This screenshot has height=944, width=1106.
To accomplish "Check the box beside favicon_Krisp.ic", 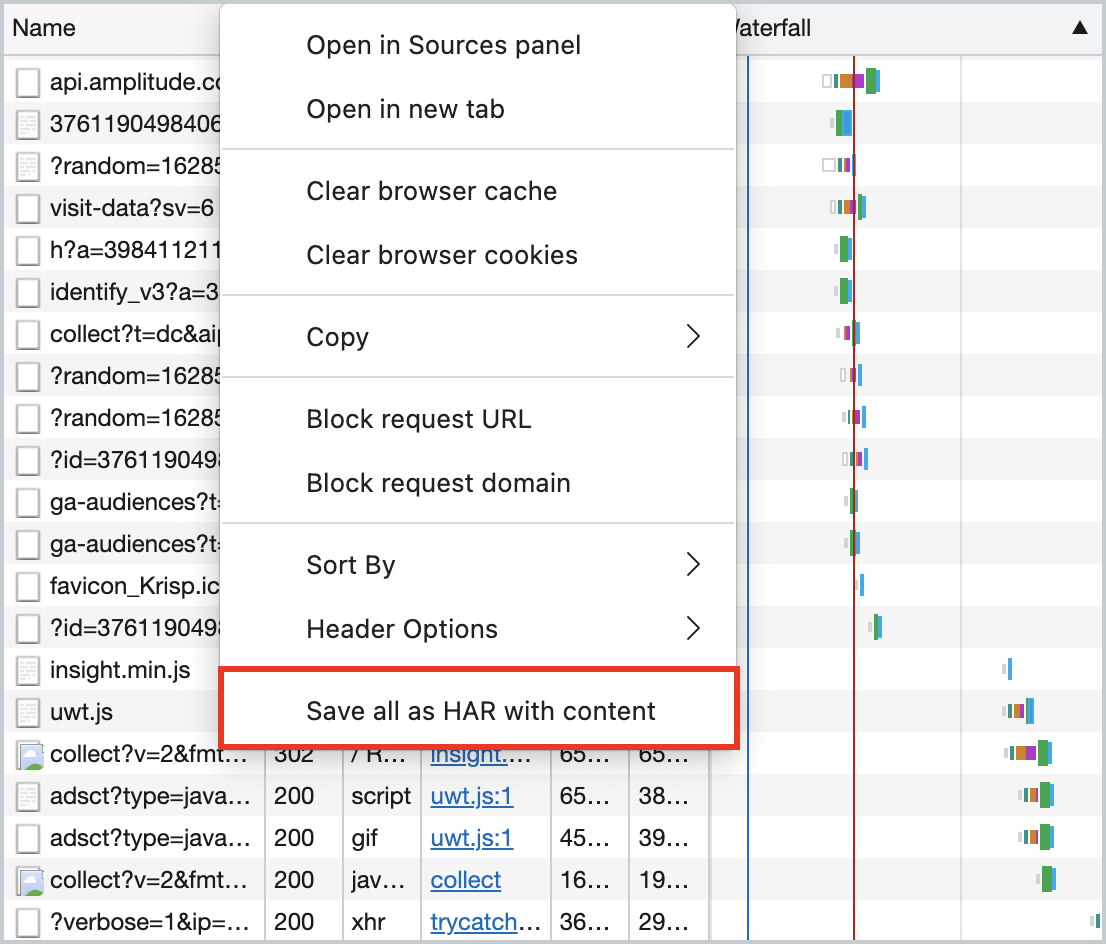I will (27, 585).
